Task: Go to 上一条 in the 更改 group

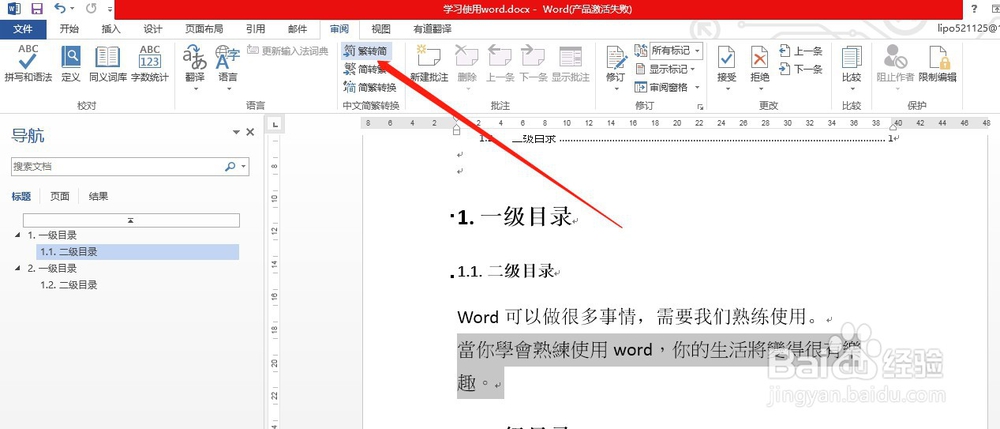Action: [x=801, y=51]
